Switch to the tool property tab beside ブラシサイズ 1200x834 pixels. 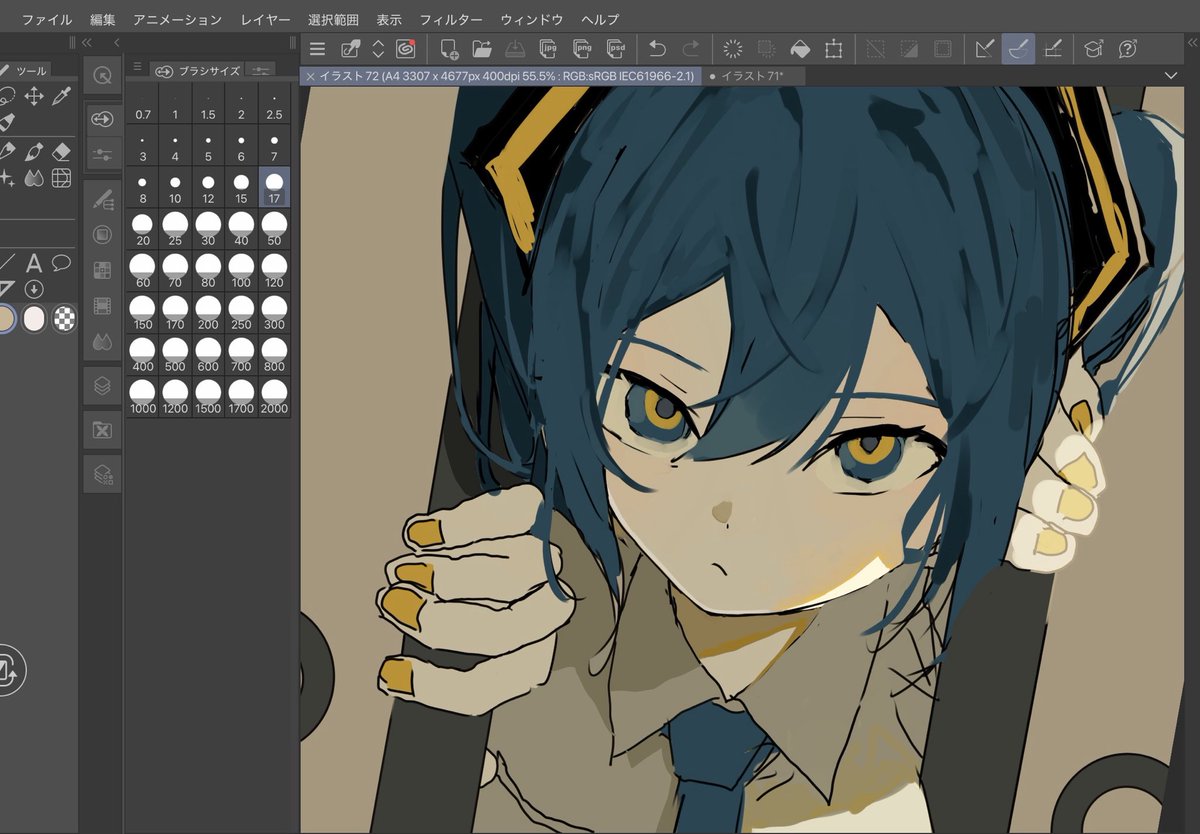coord(260,70)
